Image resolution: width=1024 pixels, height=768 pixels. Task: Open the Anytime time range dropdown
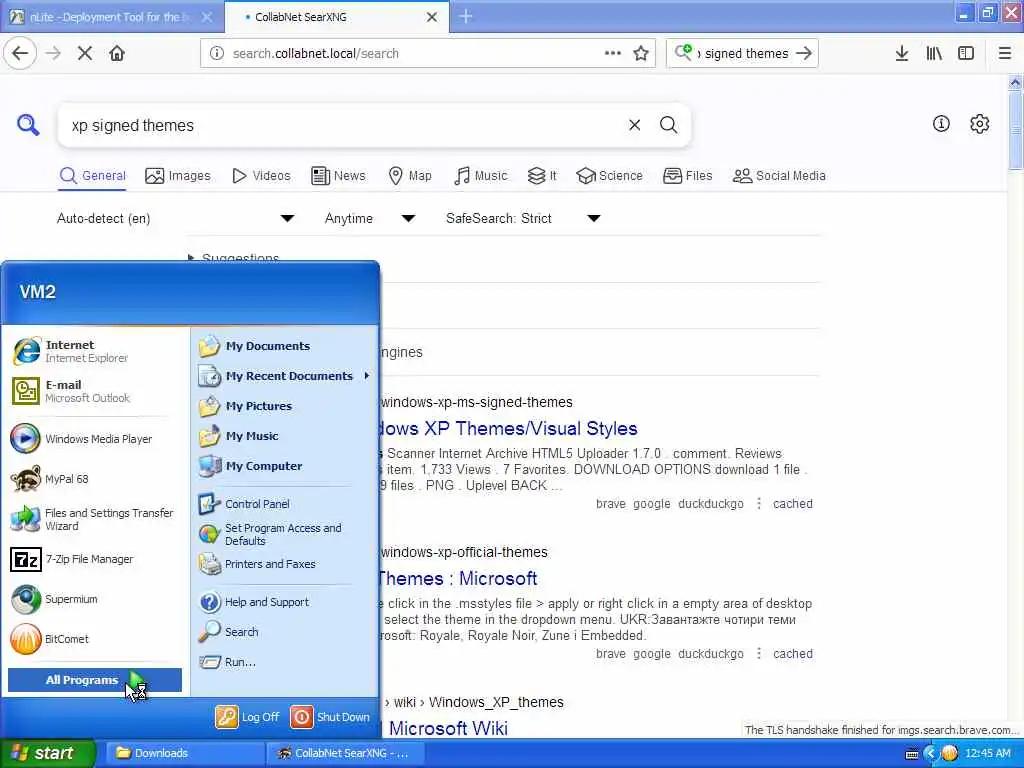(x=370, y=218)
